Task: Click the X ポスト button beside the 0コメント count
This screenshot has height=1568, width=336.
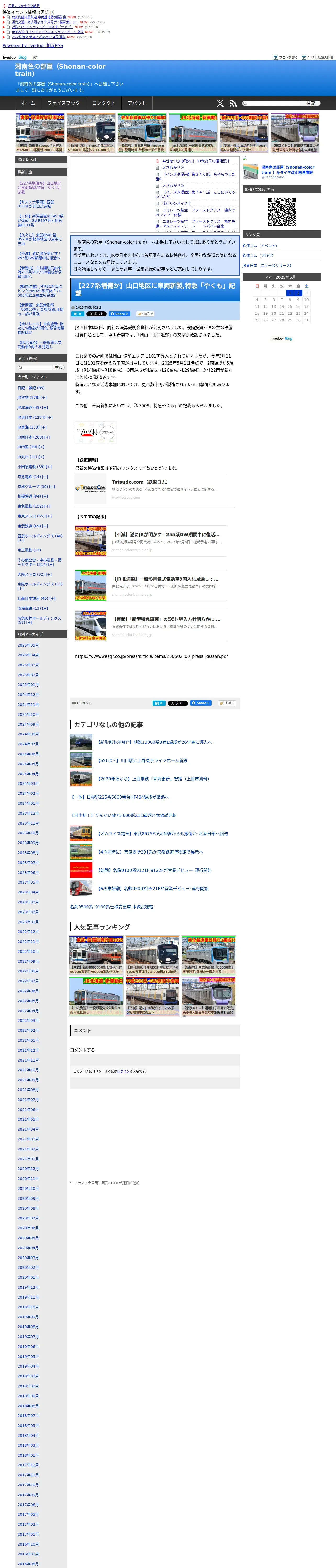Action: point(177,703)
